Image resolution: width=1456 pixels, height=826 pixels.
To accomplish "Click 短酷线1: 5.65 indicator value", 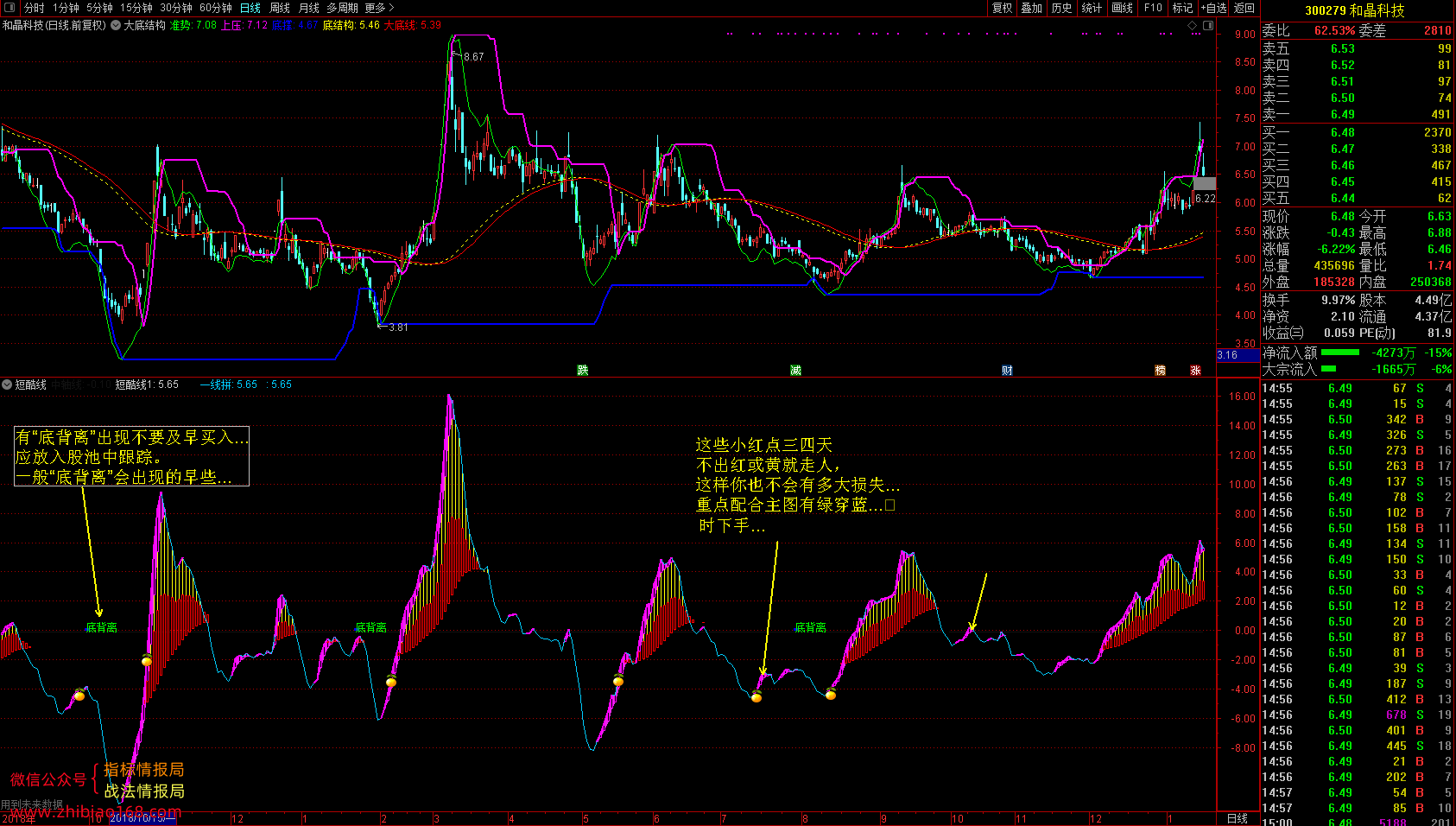I will pyautogui.click(x=147, y=384).
